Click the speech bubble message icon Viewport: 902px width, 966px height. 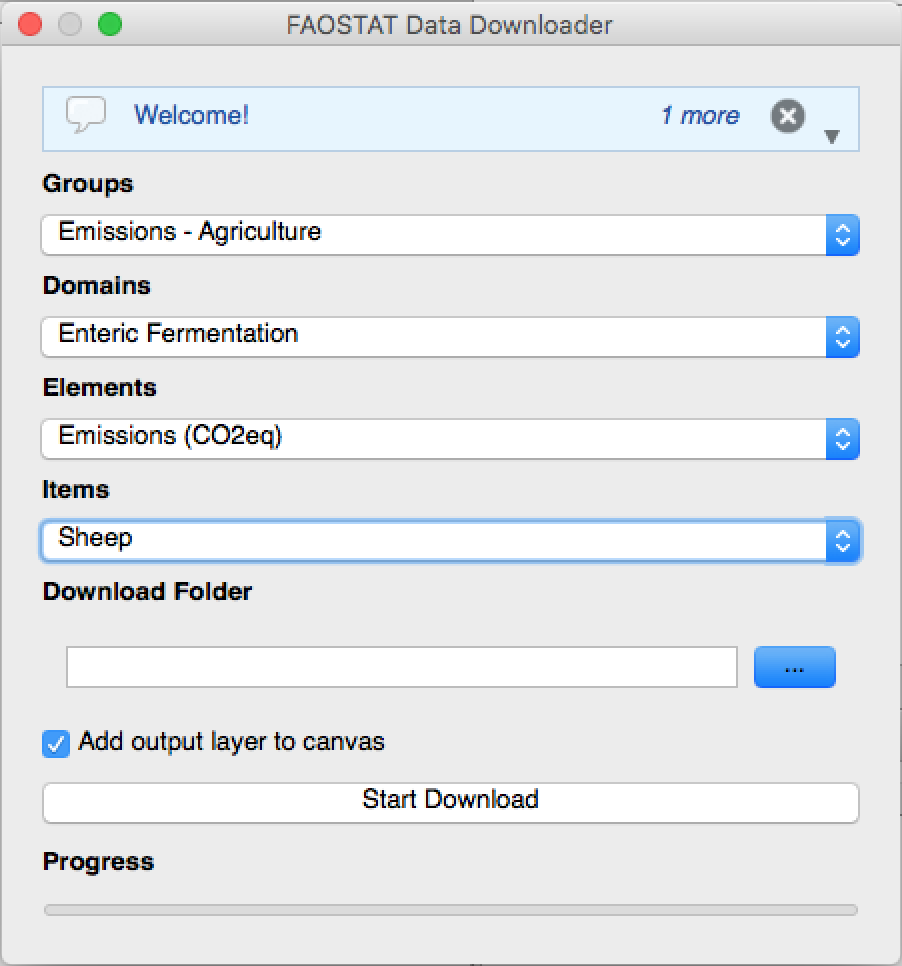point(86,115)
